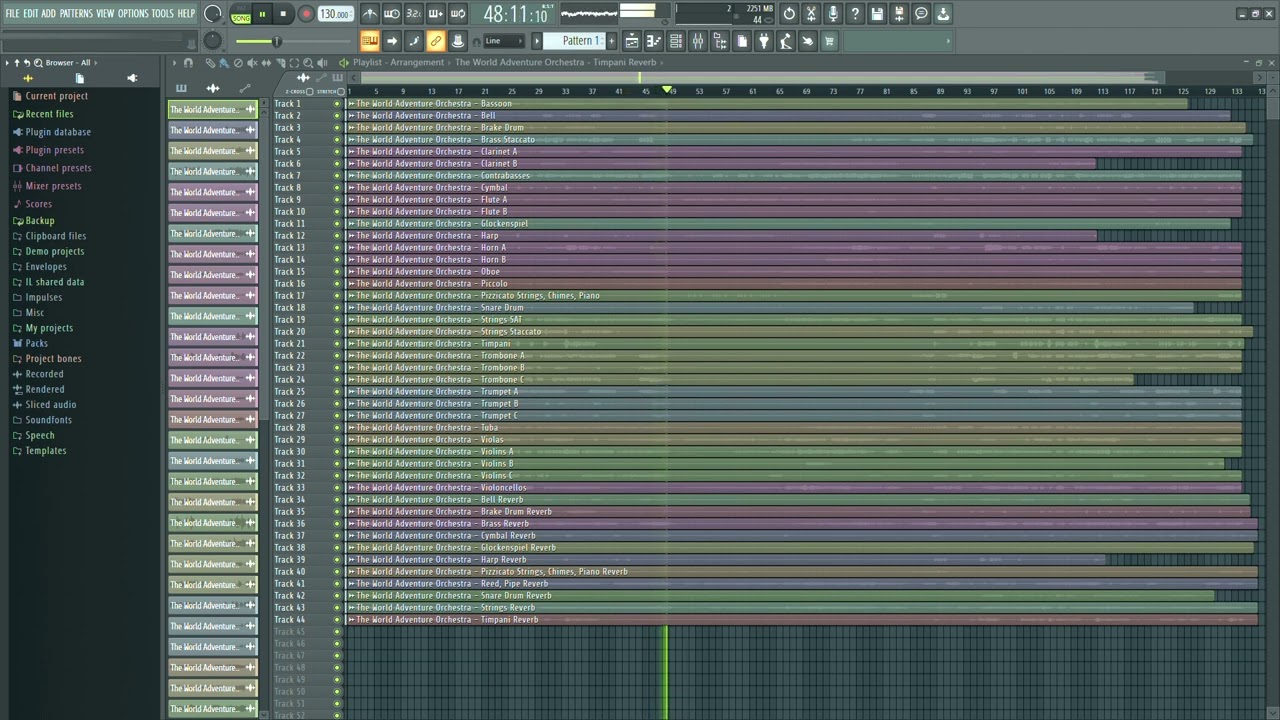Open the ADD menu
Screen dimensions: 1280x720
(x=49, y=14)
